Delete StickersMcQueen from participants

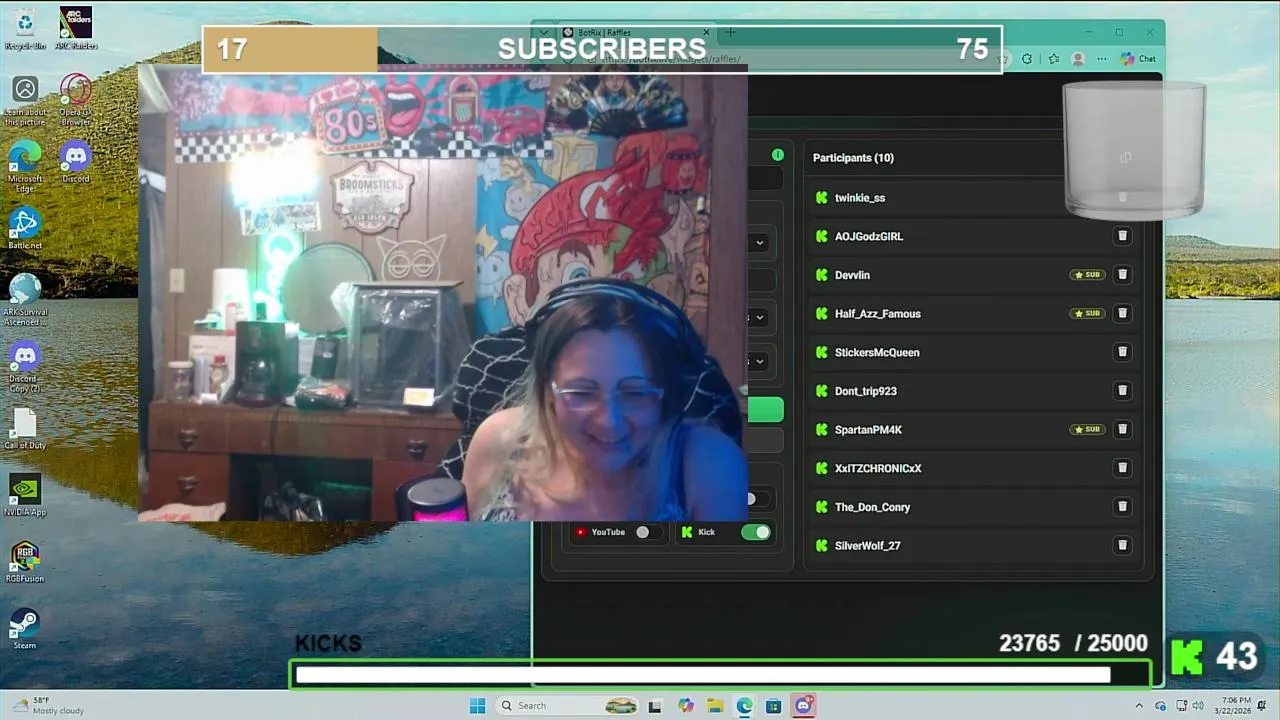click(1122, 352)
